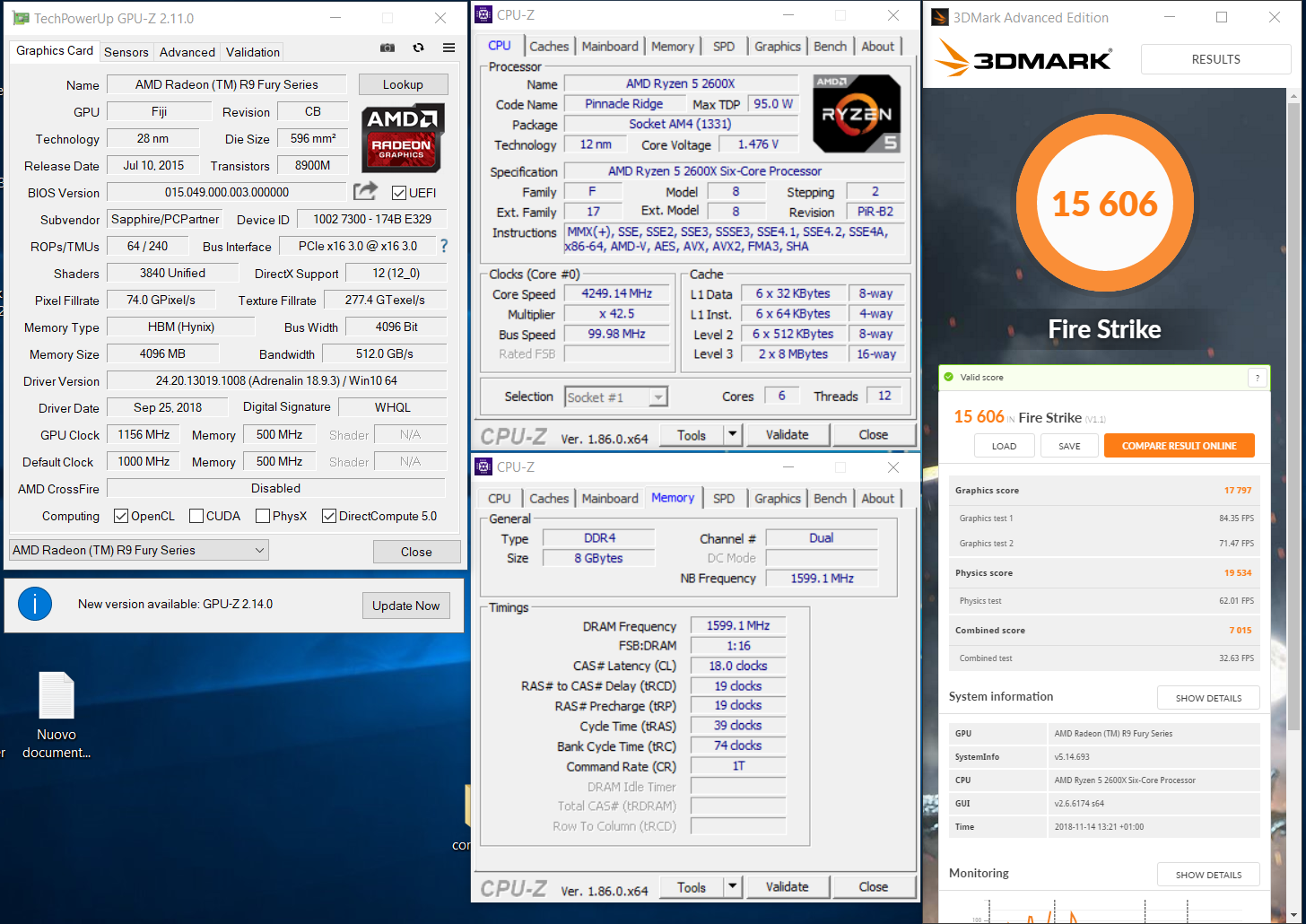Switch to GPU-Z Validation tab

253,52
